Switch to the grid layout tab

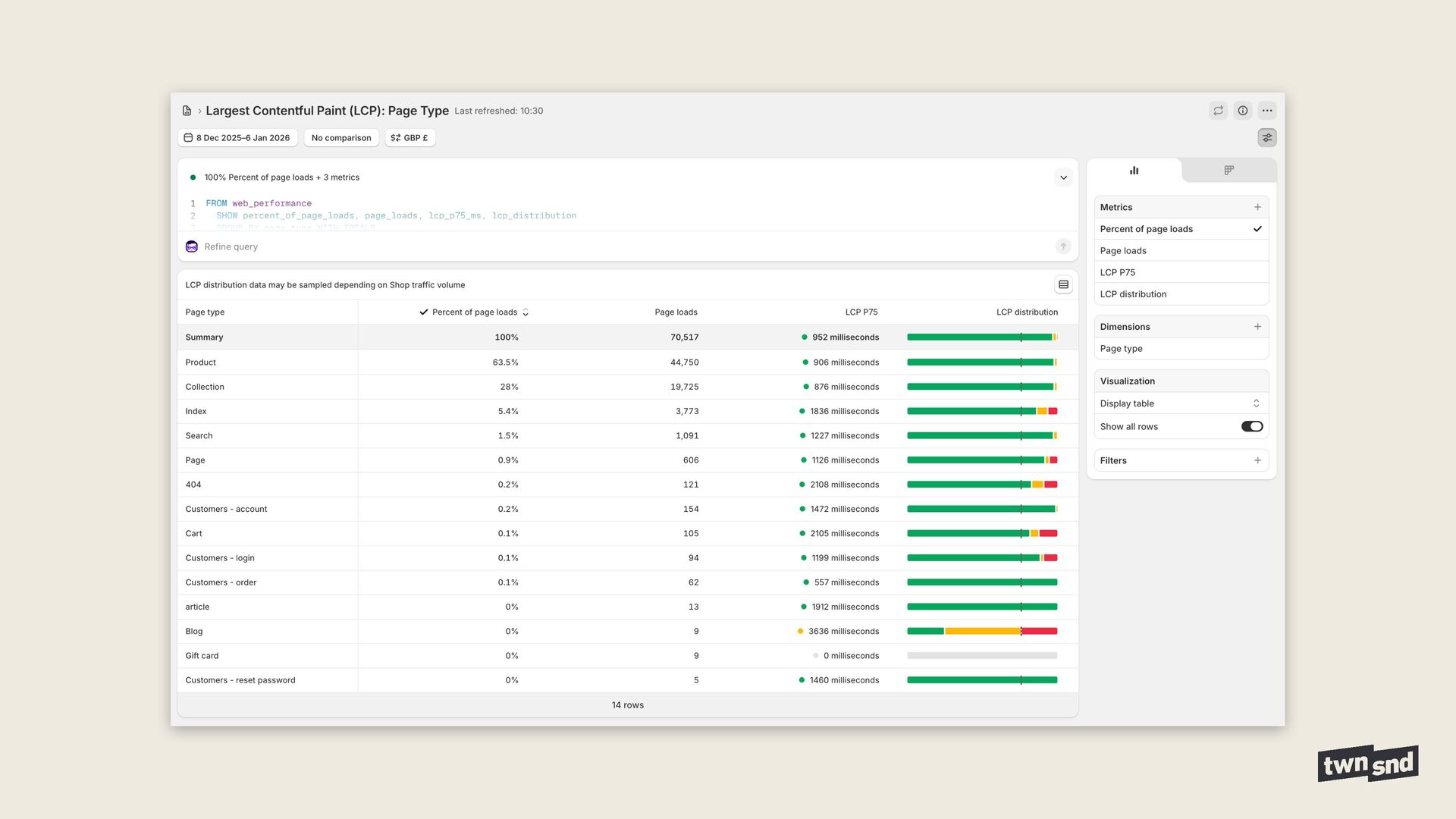[x=1228, y=171]
